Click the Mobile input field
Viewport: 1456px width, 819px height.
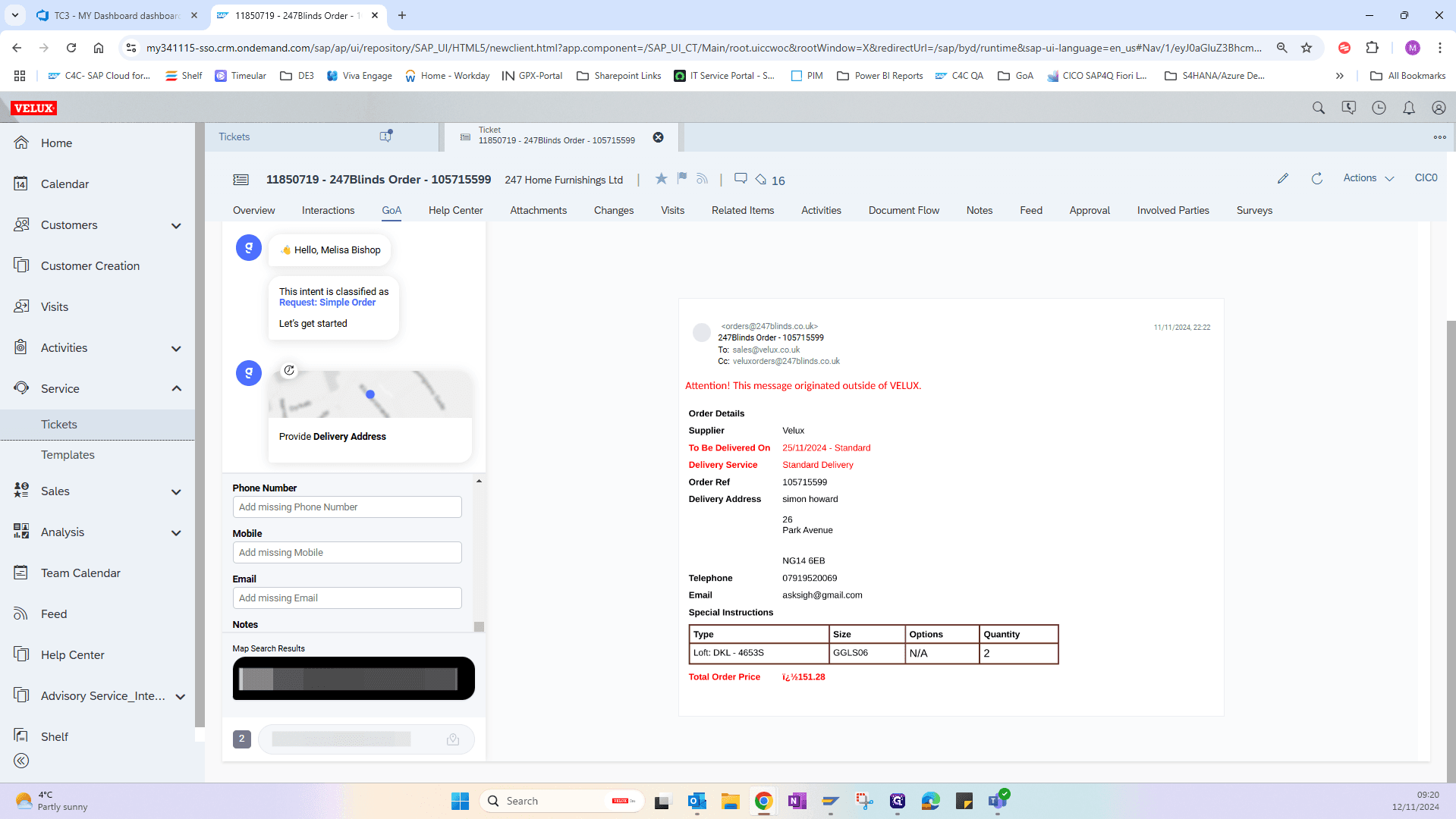click(x=347, y=553)
